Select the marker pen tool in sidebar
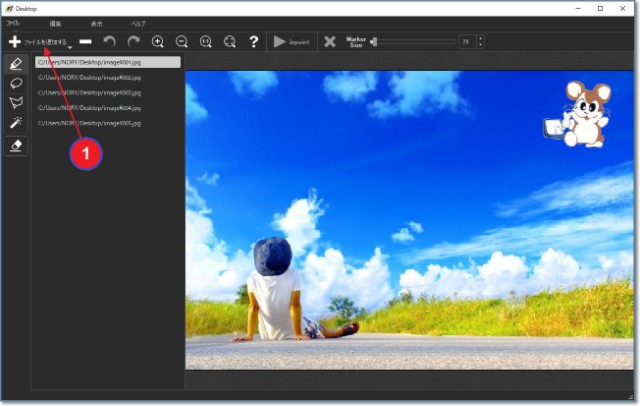This screenshot has width=640, height=406. 15,63
